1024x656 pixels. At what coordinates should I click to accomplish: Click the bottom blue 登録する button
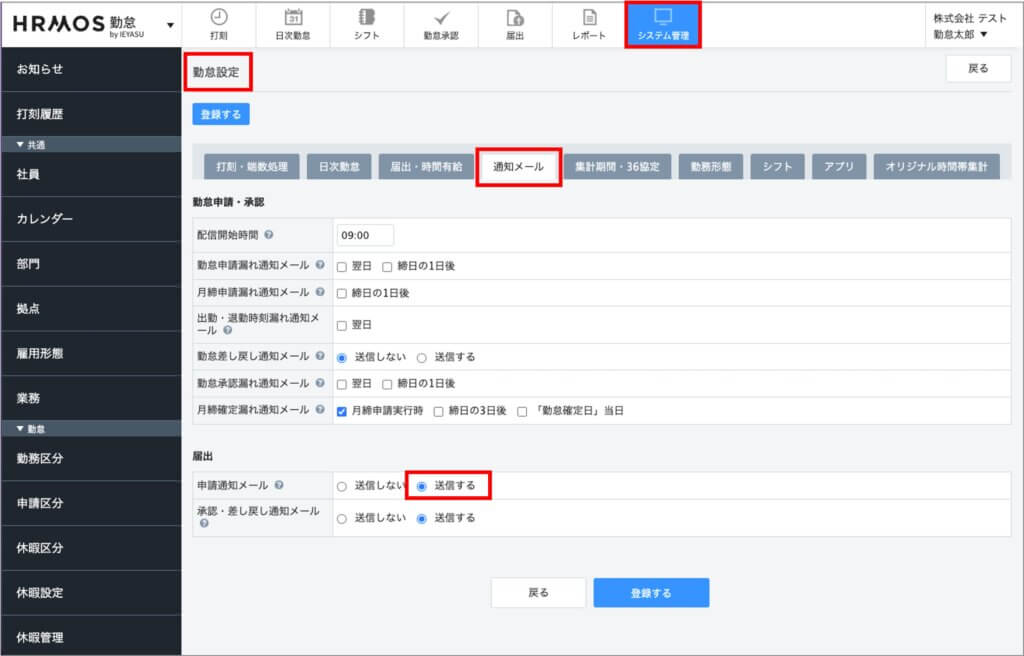(x=651, y=593)
